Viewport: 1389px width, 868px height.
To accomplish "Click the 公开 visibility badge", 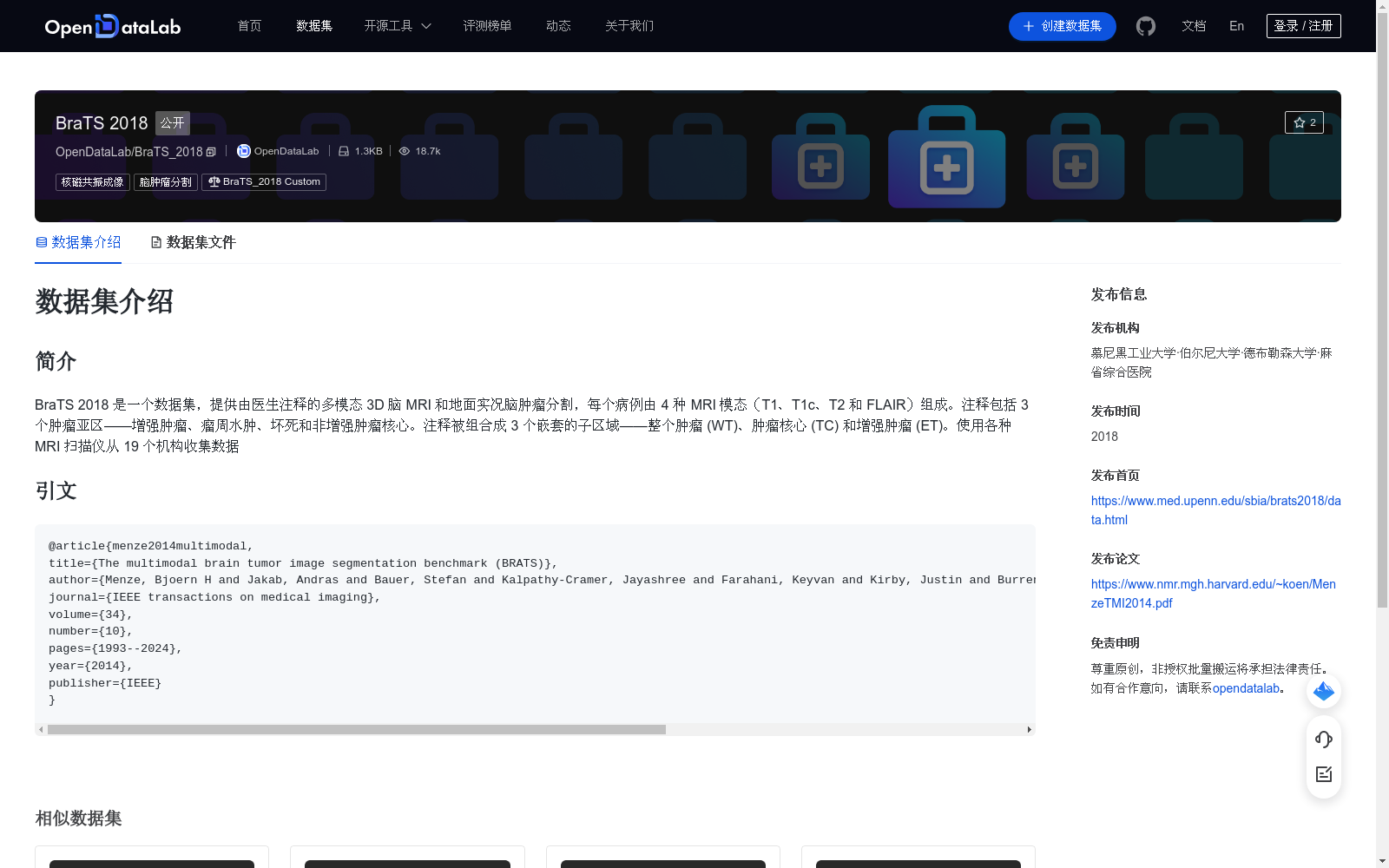I will tap(173, 123).
